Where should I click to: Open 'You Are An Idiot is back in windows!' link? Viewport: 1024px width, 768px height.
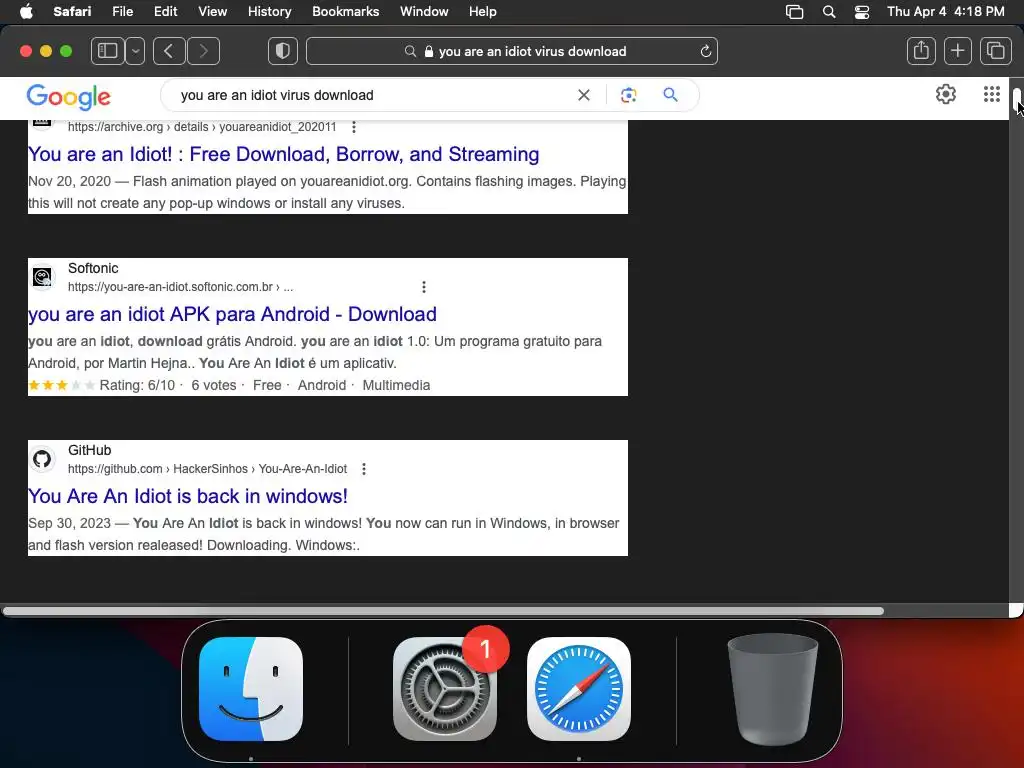[187, 496]
